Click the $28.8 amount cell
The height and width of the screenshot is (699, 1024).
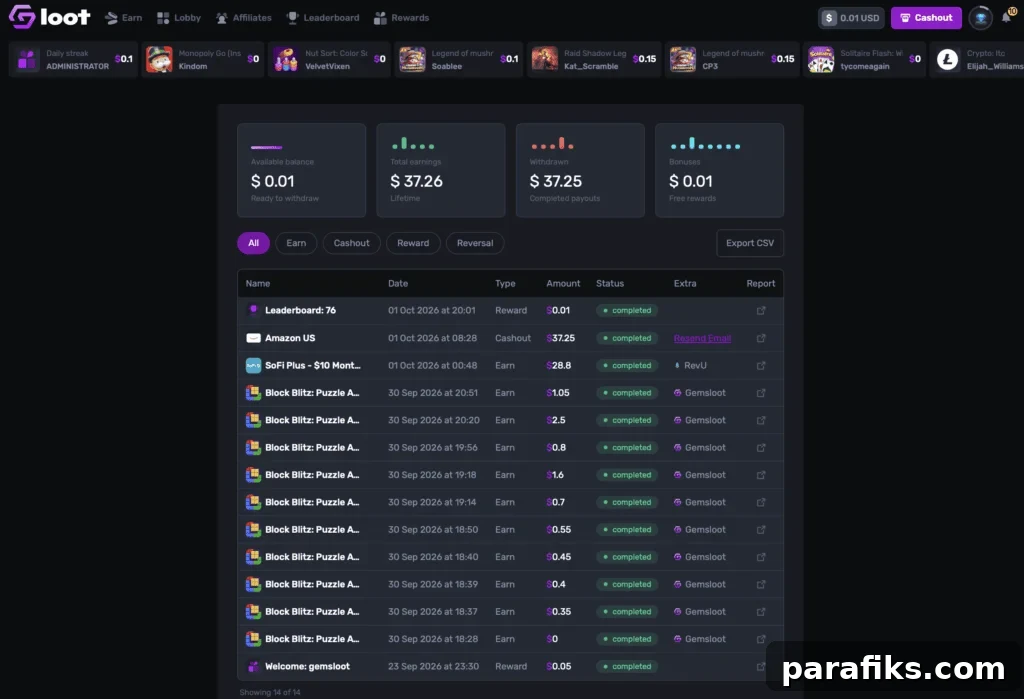coord(559,366)
